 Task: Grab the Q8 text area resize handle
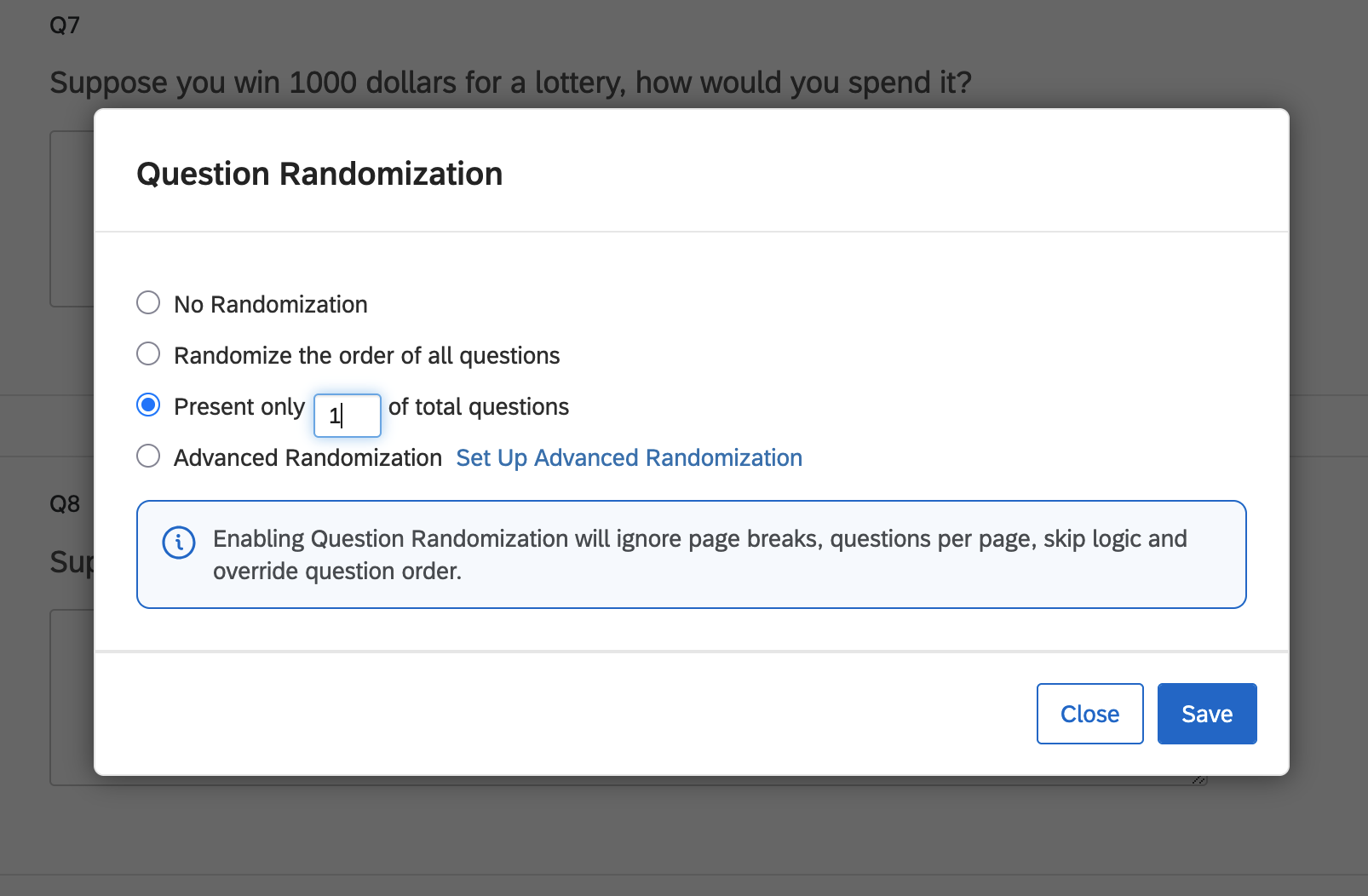pos(1199,779)
